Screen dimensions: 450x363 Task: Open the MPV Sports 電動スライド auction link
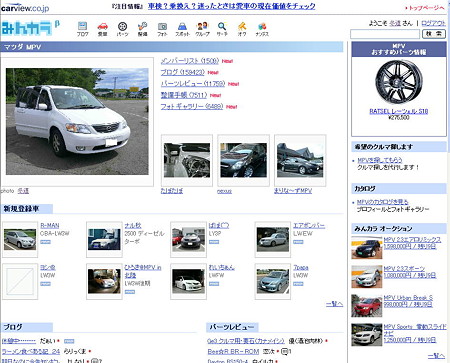[x=415, y=330]
